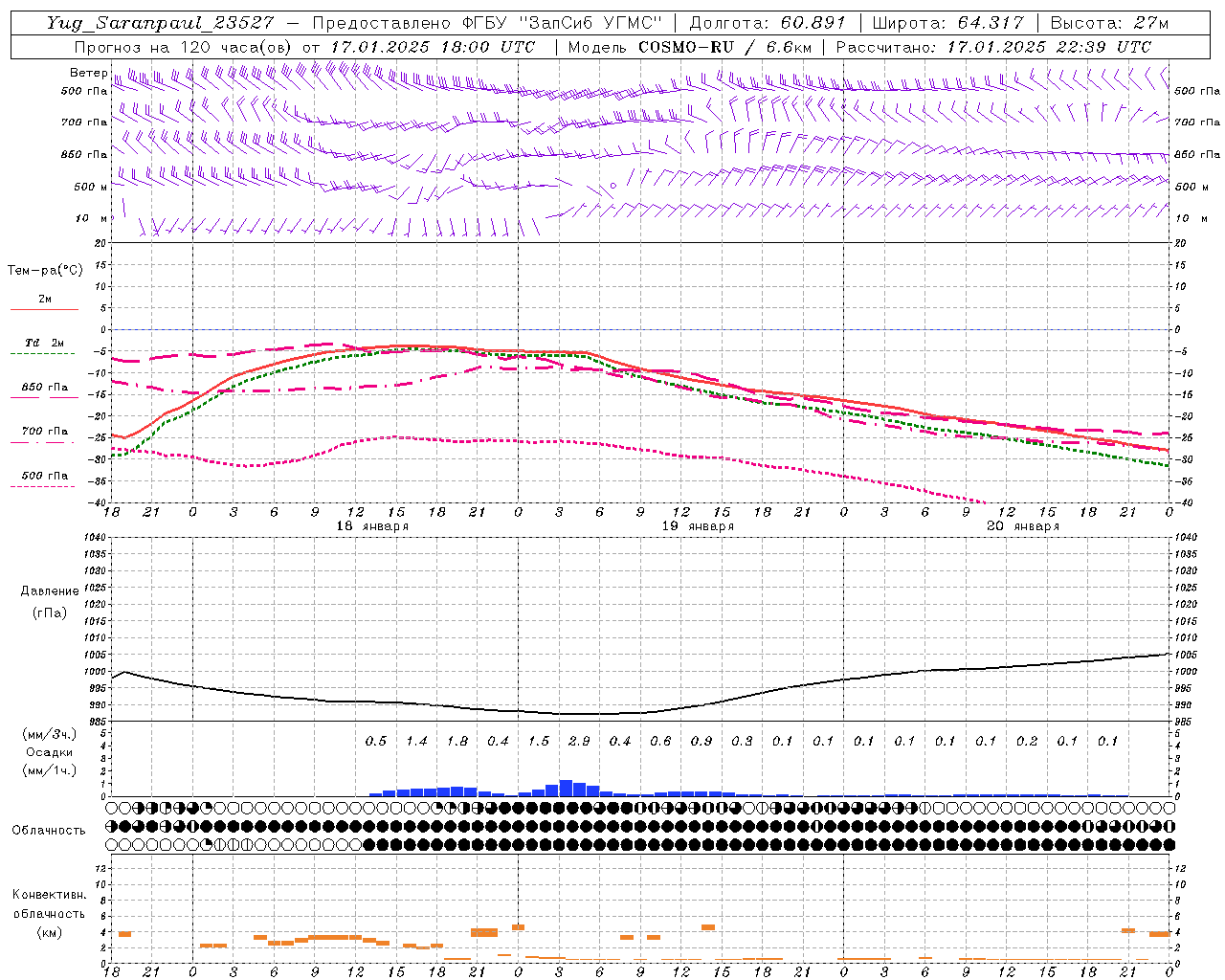Click the (мм/3ч.) precipitation unit label
The width and height of the screenshot is (1225, 980).
[x=49, y=735]
